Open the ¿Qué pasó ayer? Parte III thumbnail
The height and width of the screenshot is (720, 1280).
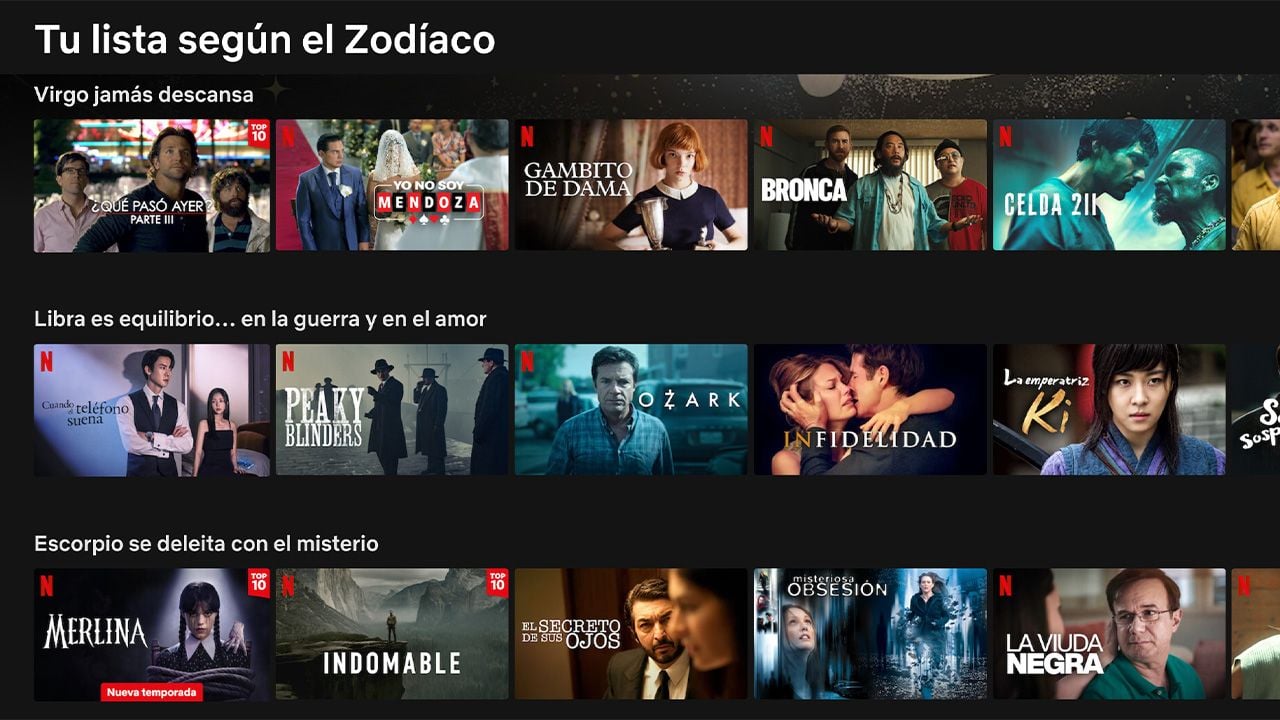[152, 186]
